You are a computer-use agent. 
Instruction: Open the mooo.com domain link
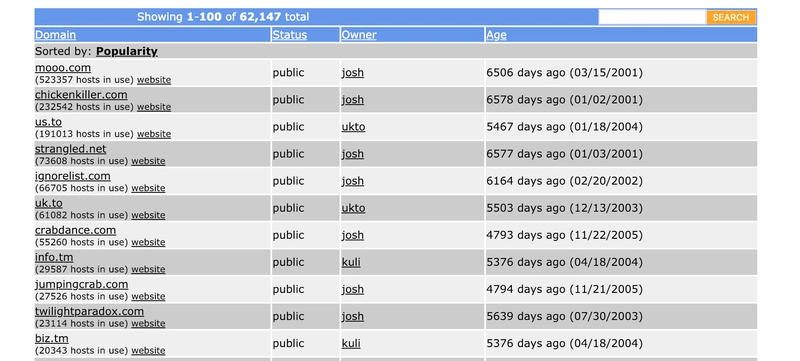coord(63,68)
